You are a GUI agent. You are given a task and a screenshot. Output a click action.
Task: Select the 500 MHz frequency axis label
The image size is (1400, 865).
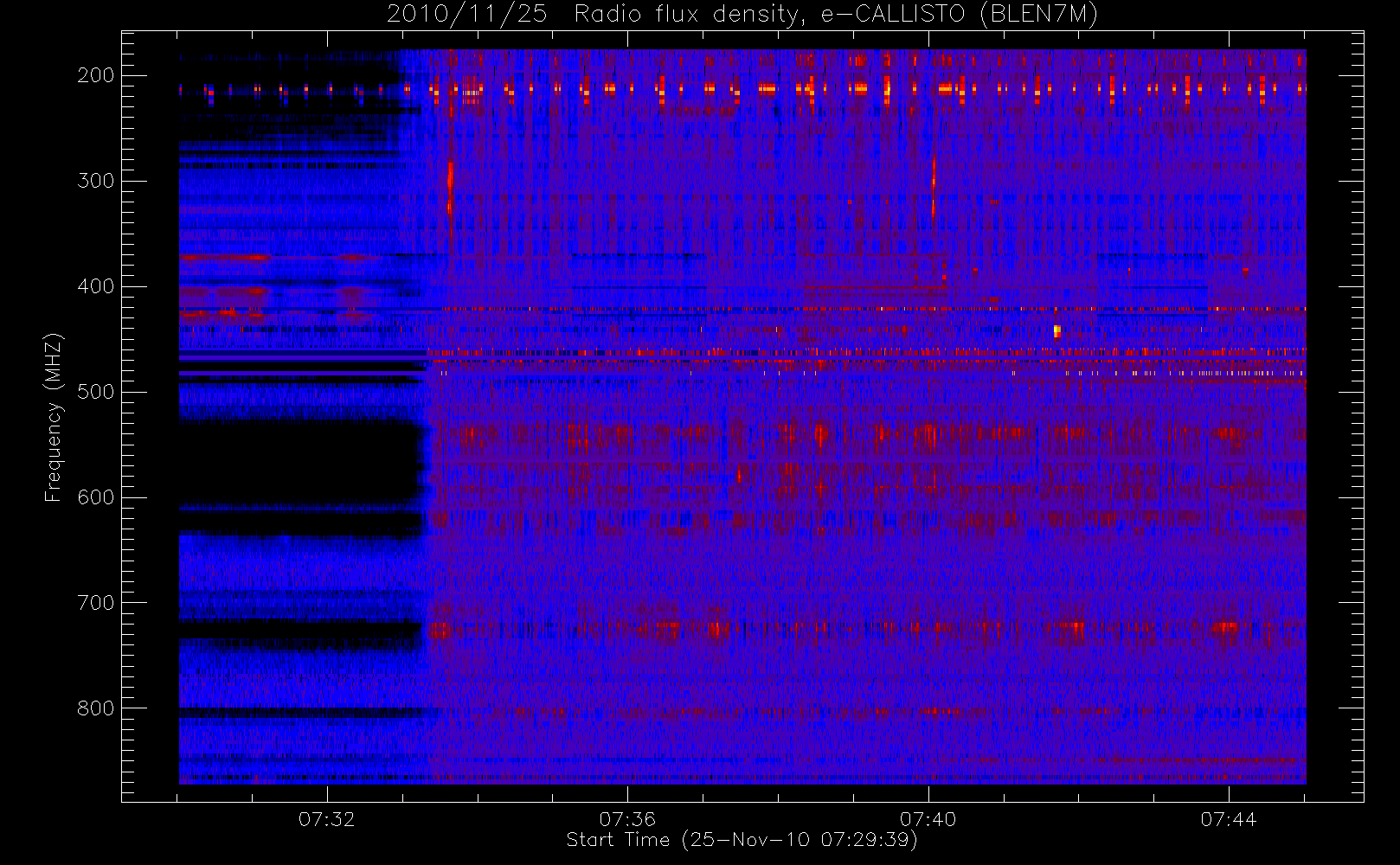[95, 392]
